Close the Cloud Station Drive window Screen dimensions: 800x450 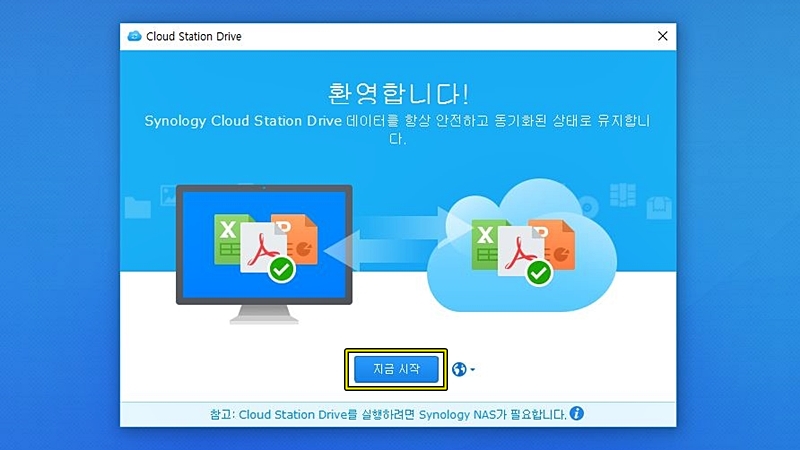point(662,36)
